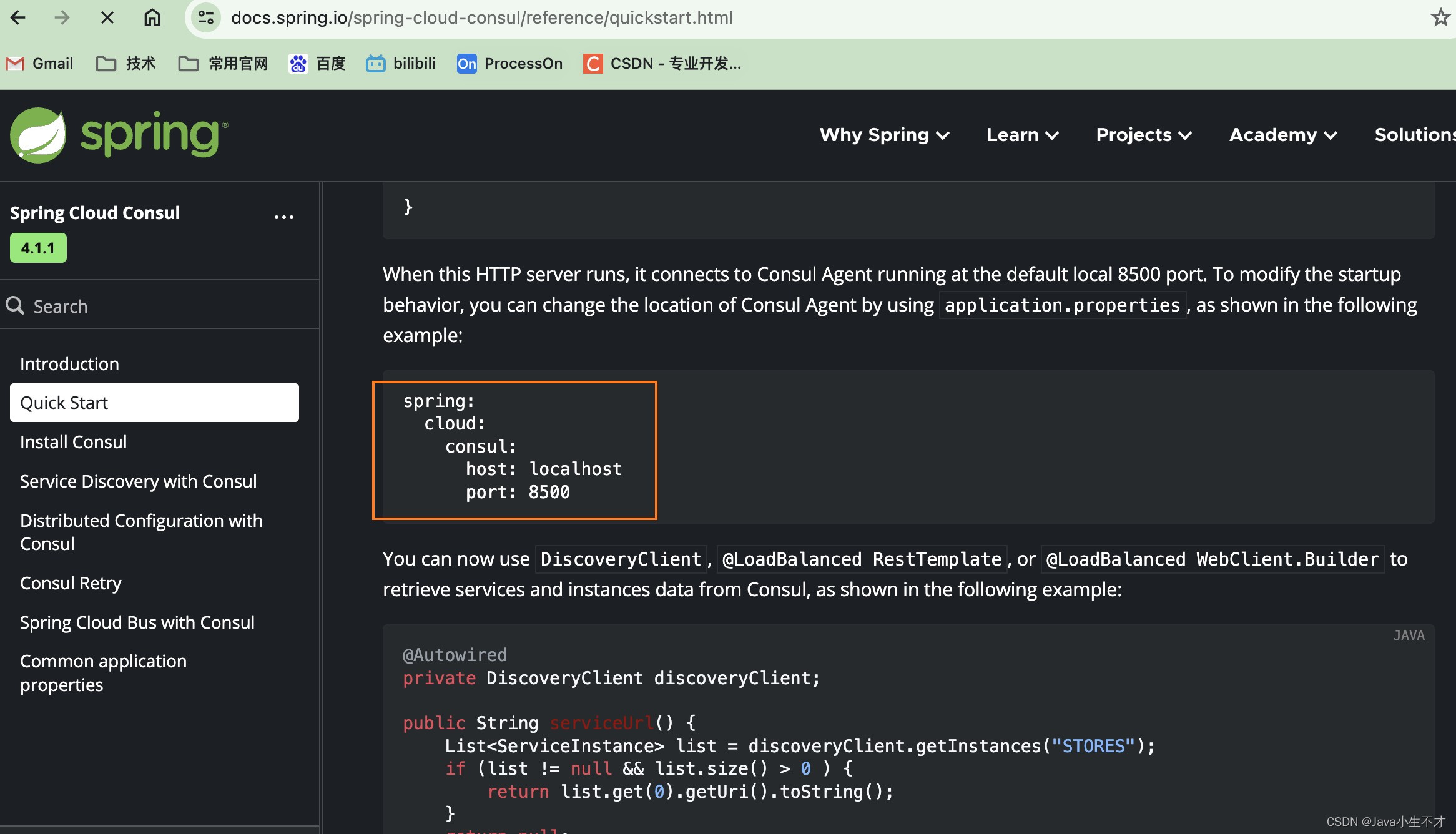Image resolution: width=1456 pixels, height=834 pixels.
Task: Open Spring Cloud Bus with Consul
Action: click(x=137, y=622)
